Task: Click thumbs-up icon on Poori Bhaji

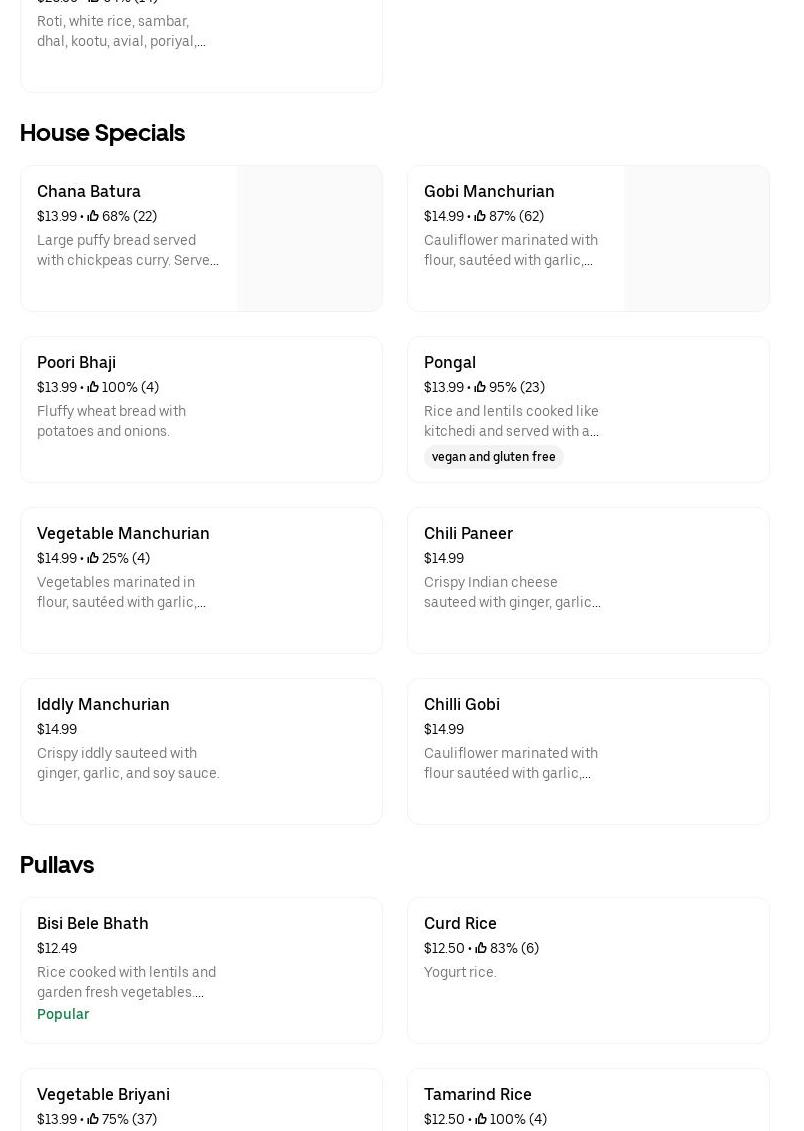Action: (x=93, y=387)
